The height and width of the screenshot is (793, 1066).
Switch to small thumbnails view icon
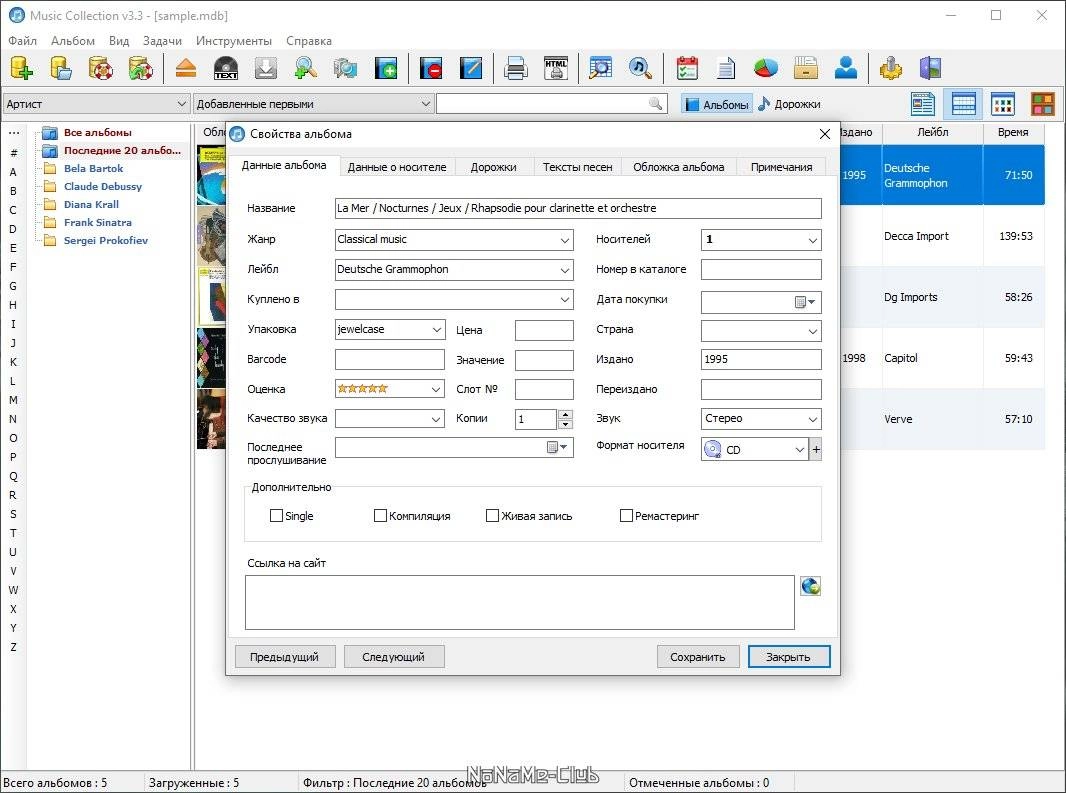(1003, 104)
